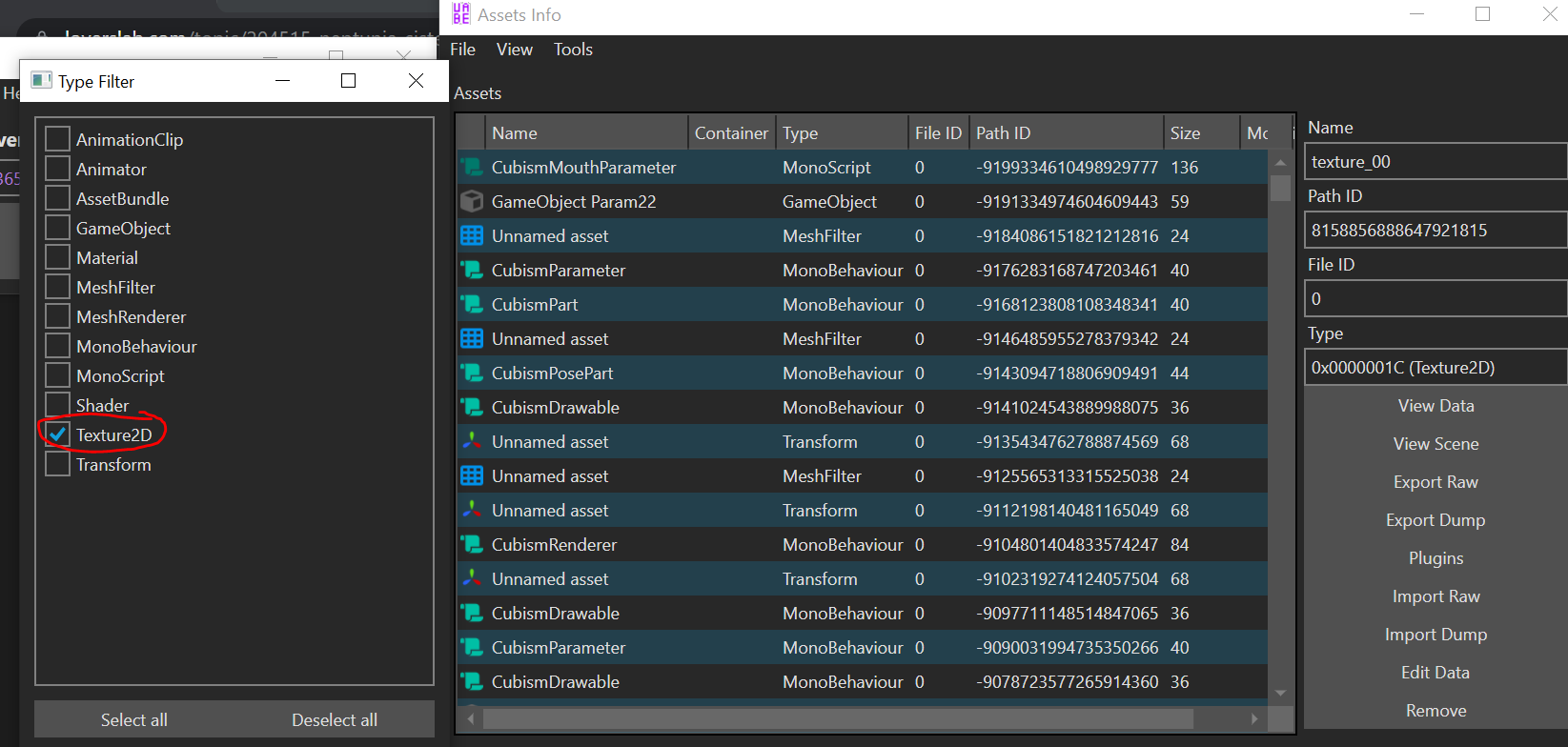Viewport: 1568px width, 747px height.
Task: Click the icon beside CubismRenderer
Action: pos(472,545)
